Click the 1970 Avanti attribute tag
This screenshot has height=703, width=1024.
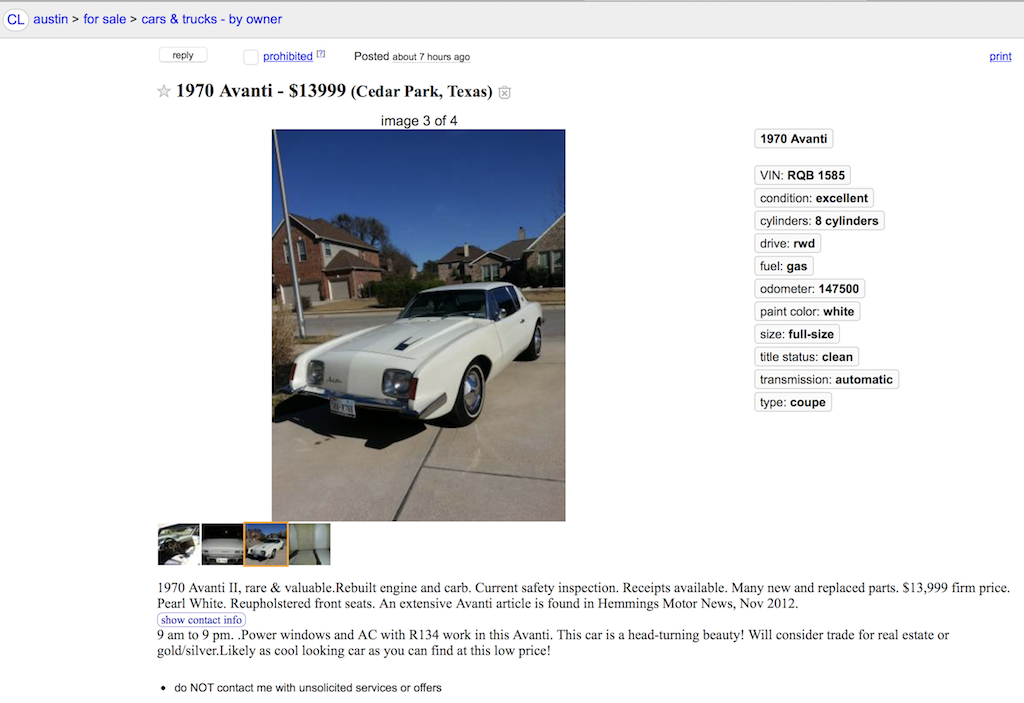(793, 139)
